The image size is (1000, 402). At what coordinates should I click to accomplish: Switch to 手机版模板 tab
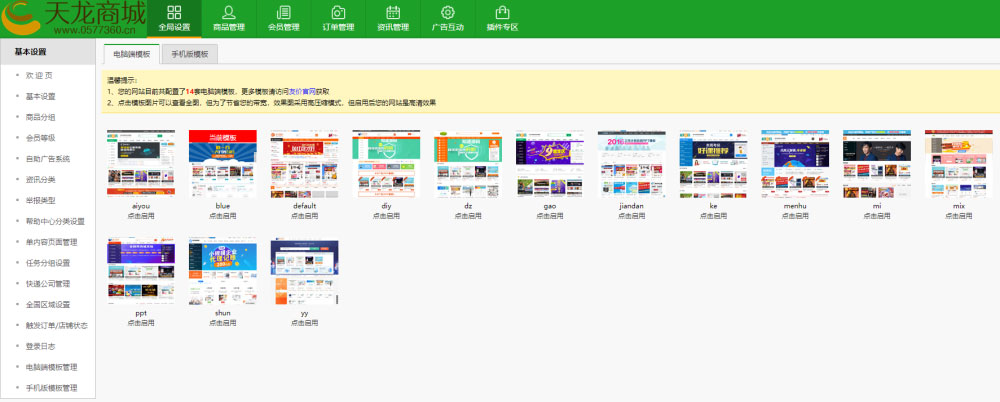coord(189,55)
